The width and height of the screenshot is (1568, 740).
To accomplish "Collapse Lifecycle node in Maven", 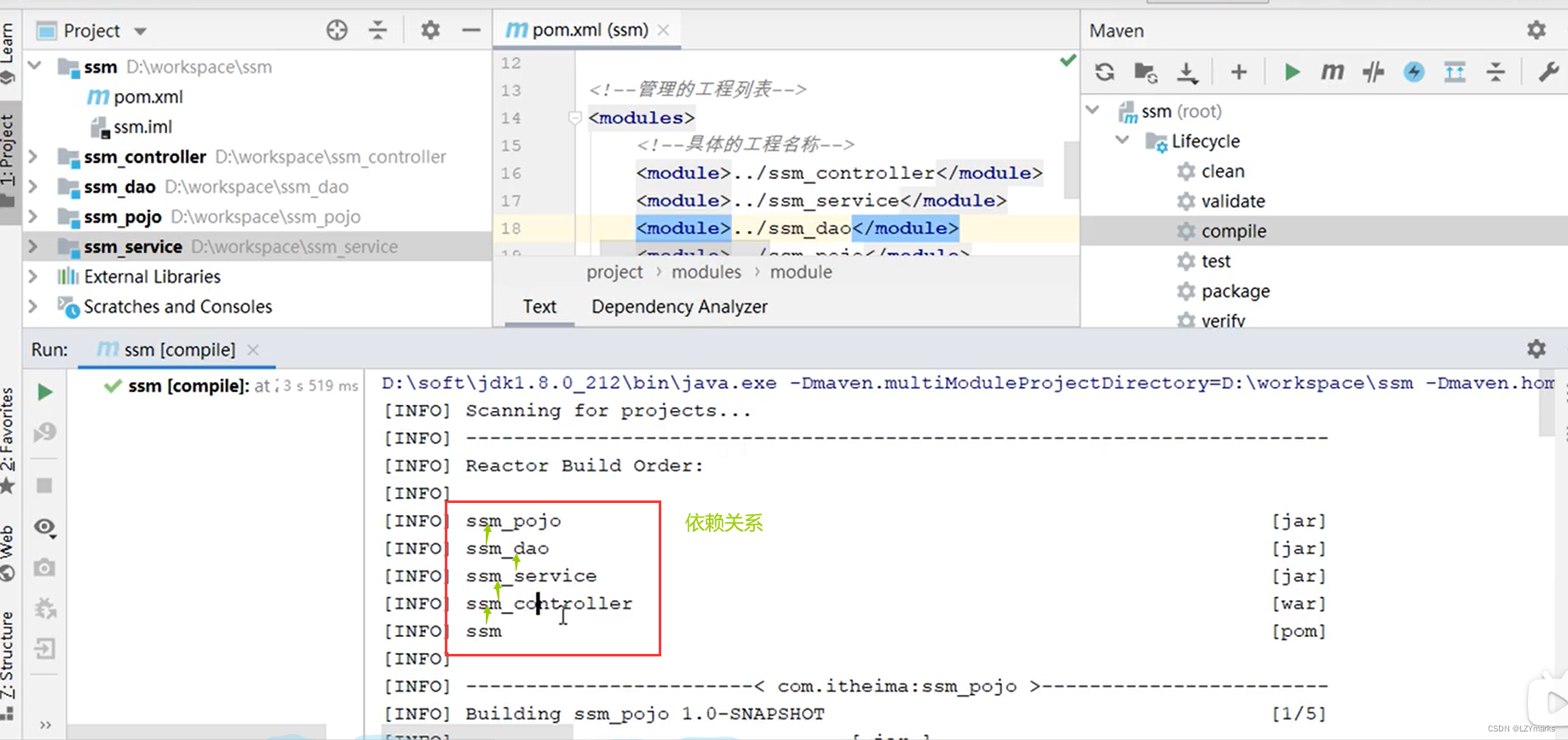I will tap(1122, 141).
